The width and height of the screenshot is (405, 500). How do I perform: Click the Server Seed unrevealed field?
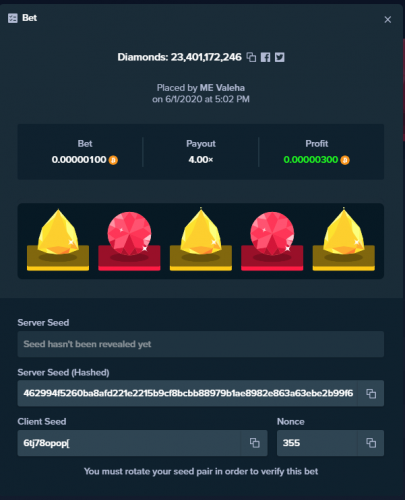(201, 344)
